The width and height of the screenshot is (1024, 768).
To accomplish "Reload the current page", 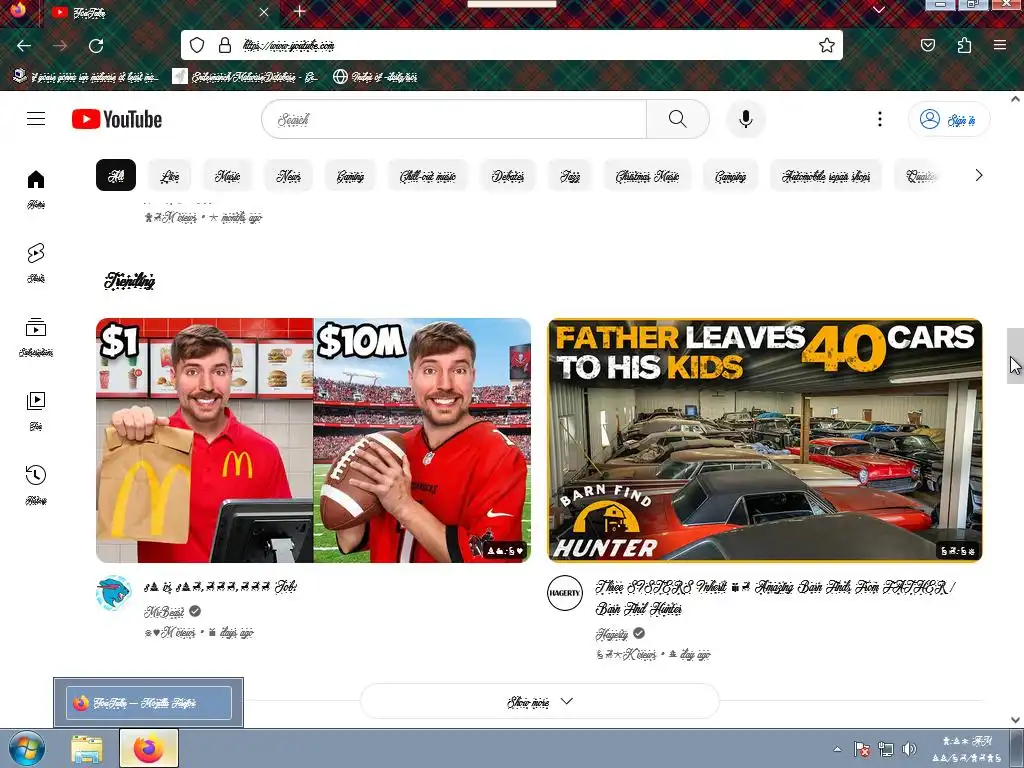I will coord(96,46).
